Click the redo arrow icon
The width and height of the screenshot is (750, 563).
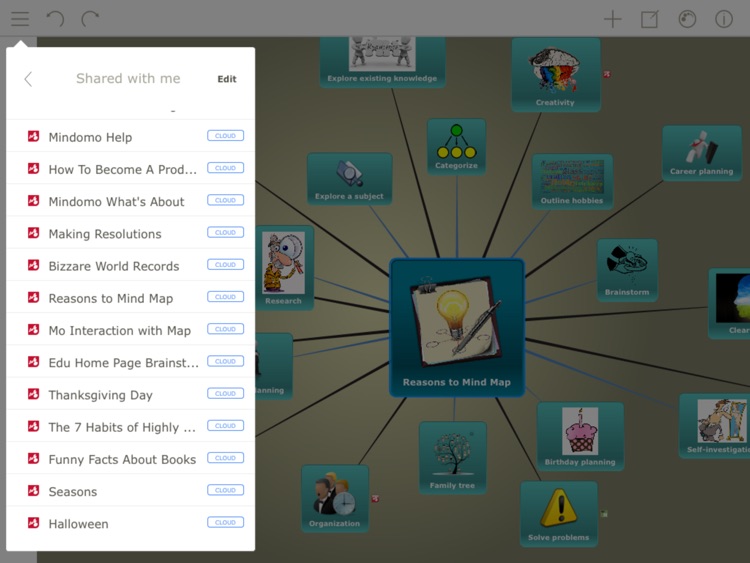pos(90,19)
